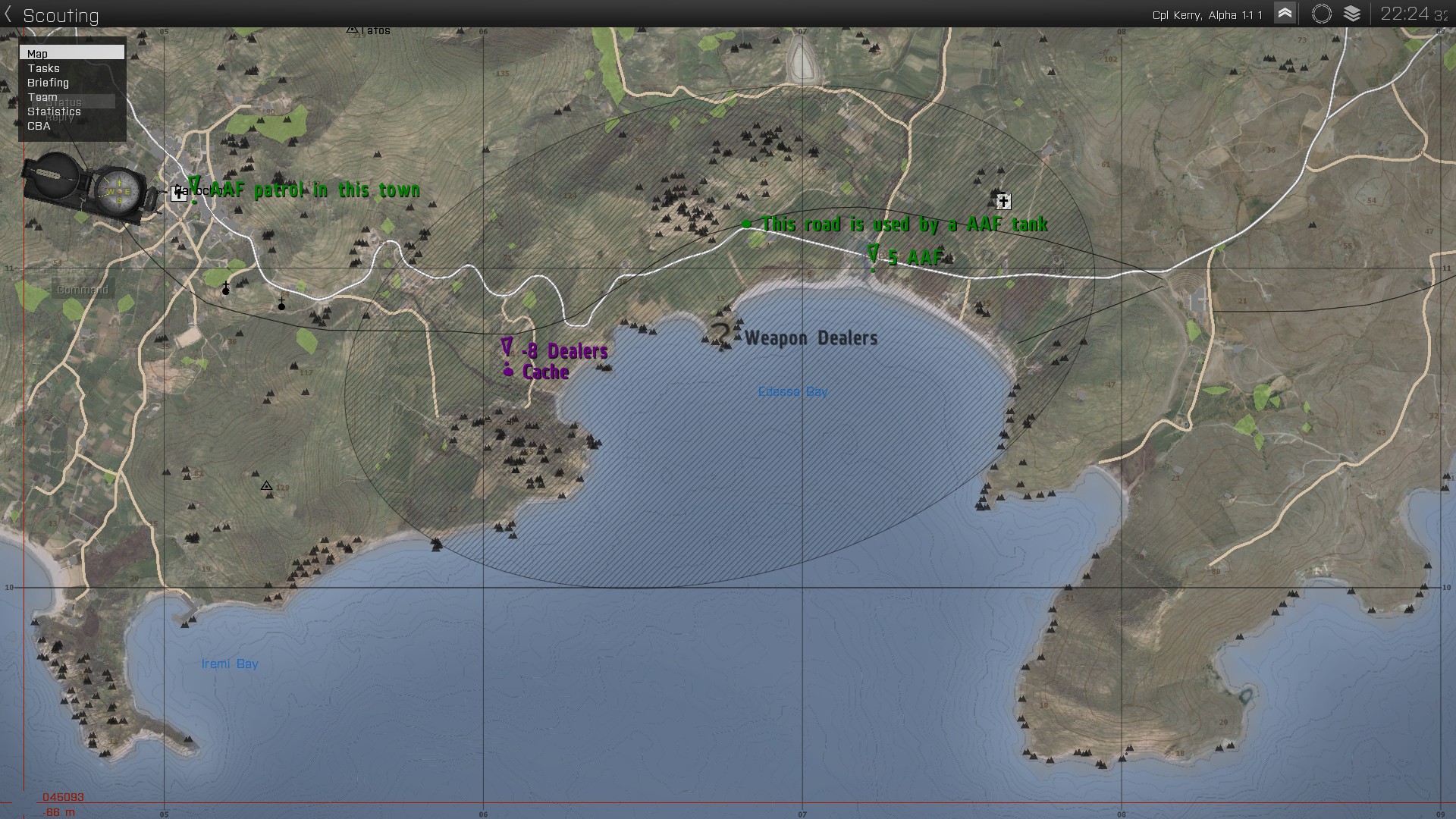Open the Statistics menu entry
1456x819 pixels.
pyautogui.click(x=54, y=111)
